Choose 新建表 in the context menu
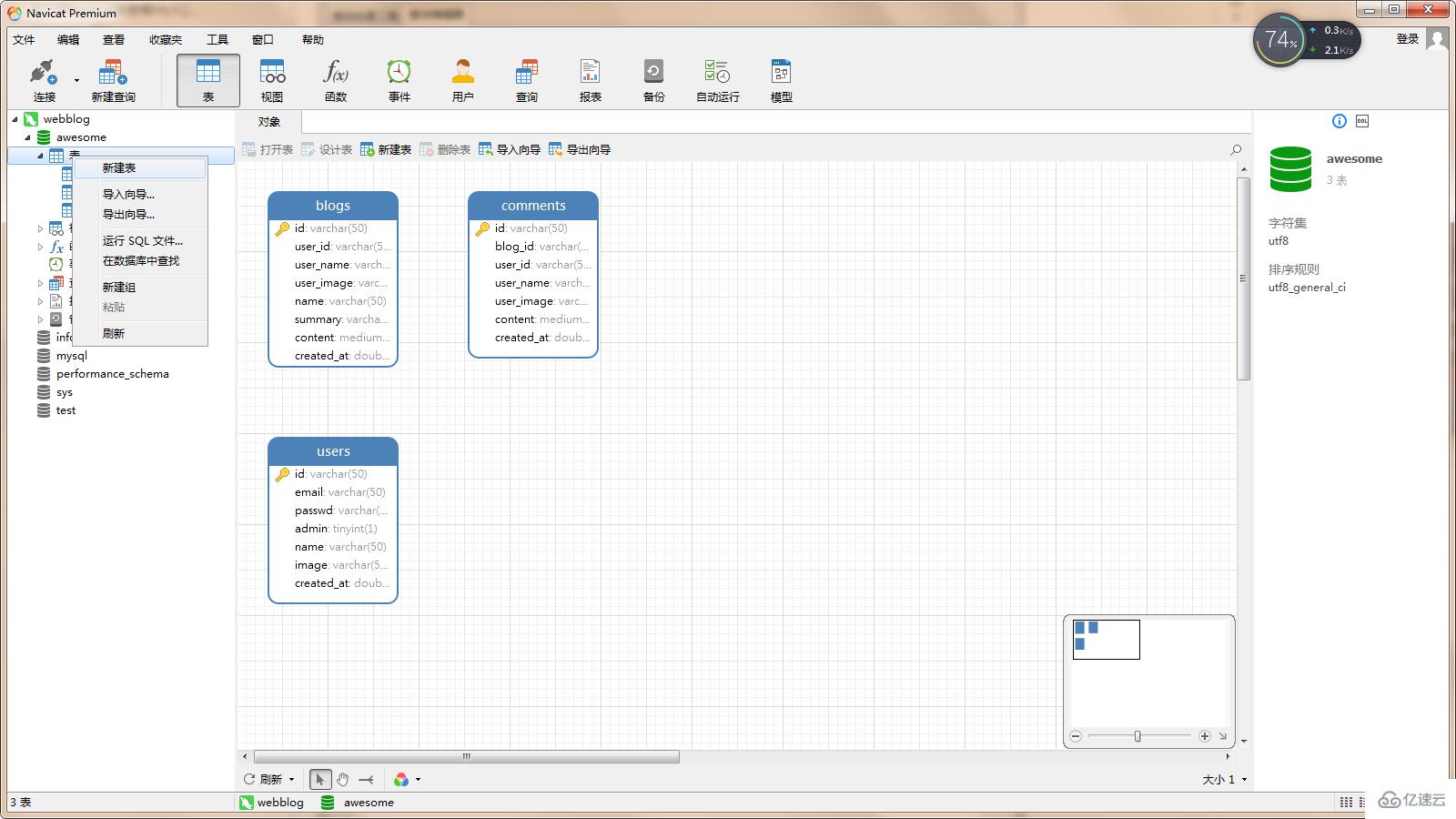The width and height of the screenshot is (1456, 819). point(140,168)
